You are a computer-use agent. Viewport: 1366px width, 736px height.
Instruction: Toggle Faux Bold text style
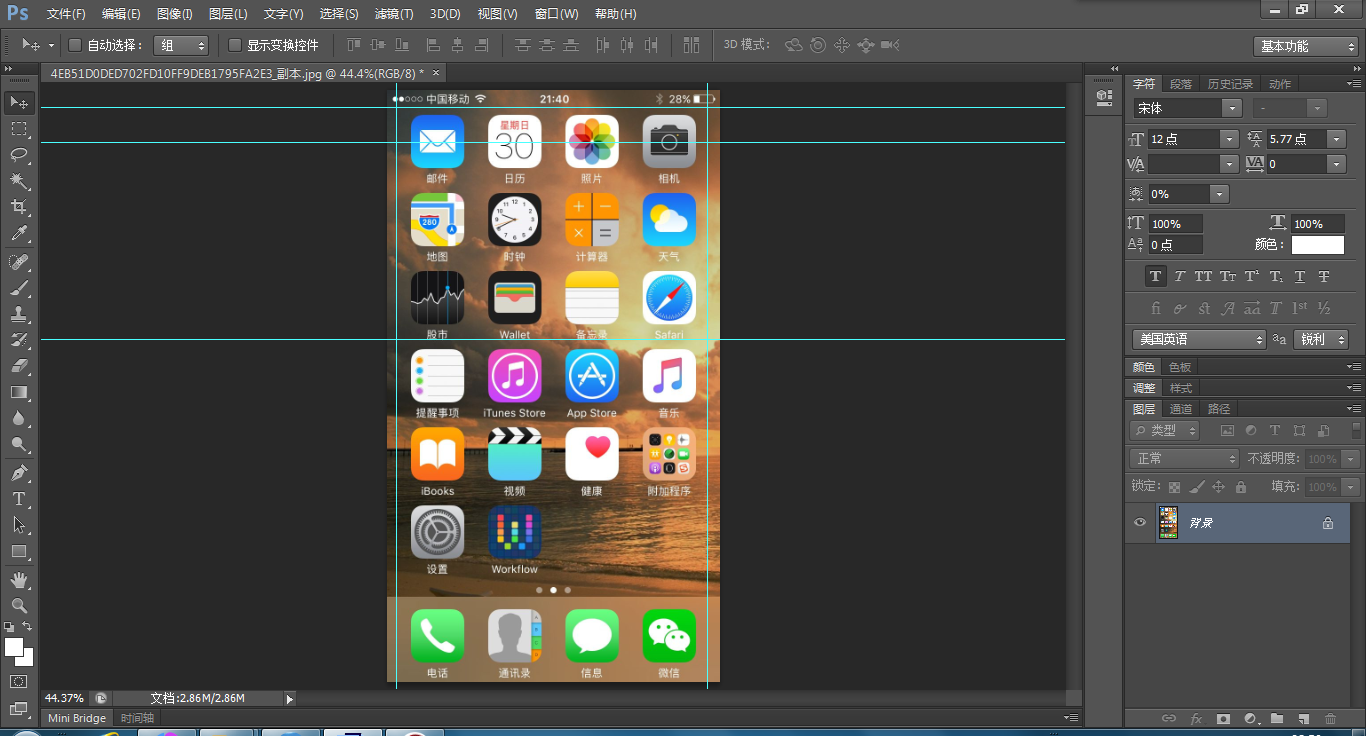(1156, 276)
